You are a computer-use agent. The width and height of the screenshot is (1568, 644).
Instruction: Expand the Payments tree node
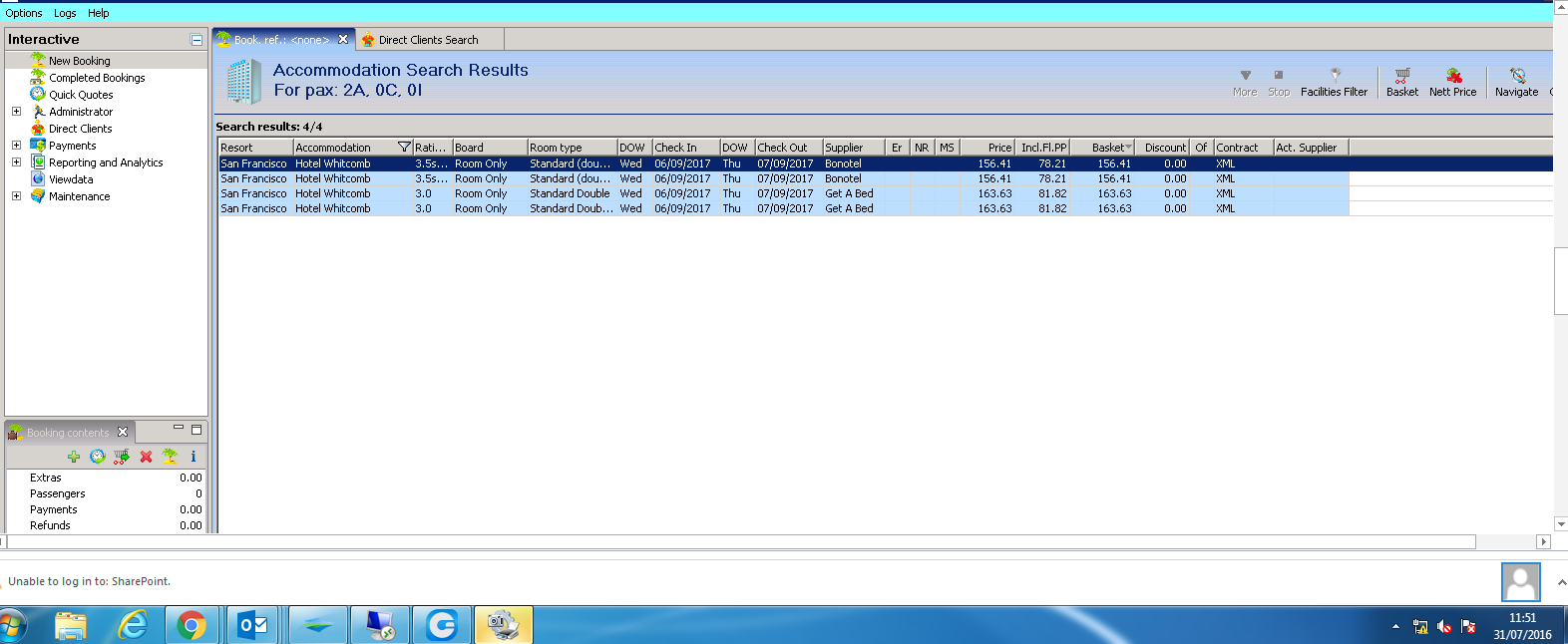(16, 146)
